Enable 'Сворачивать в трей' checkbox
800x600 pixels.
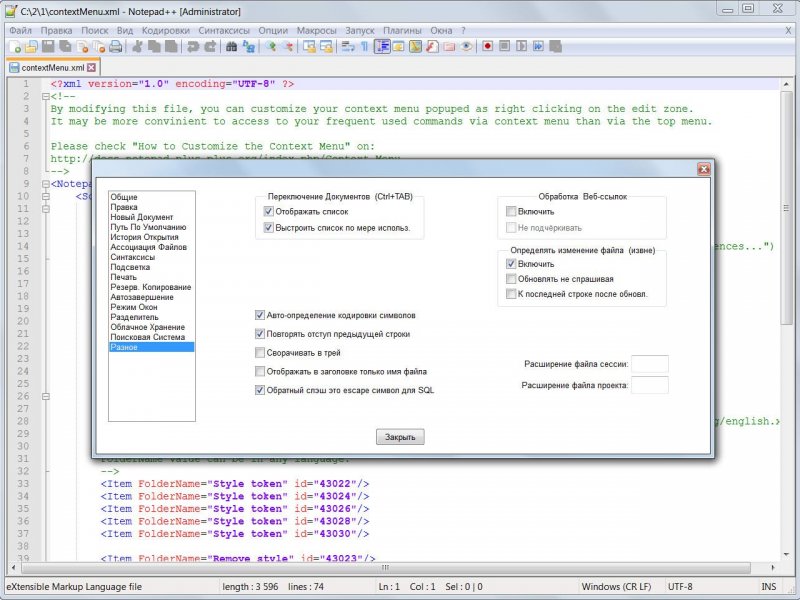pyautogui.click(x=260, y=353)
